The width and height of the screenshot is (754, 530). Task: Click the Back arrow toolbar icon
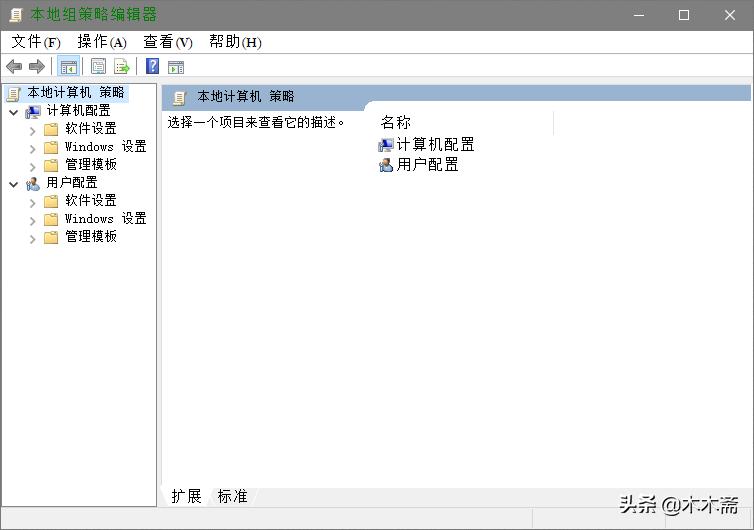(x=14, y=66)
